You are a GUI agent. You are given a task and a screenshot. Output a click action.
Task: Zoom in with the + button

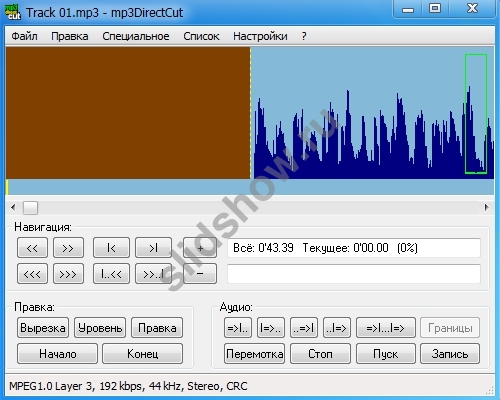pyautogui.click(x=200, y=248)
